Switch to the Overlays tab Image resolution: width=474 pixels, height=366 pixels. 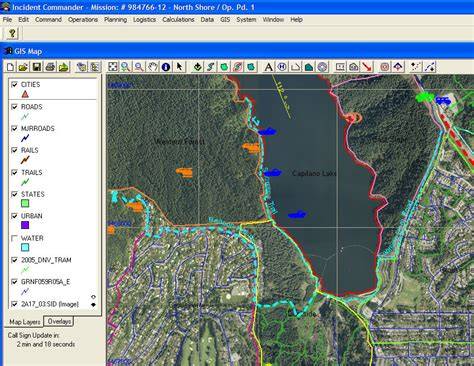pos(59,321)
